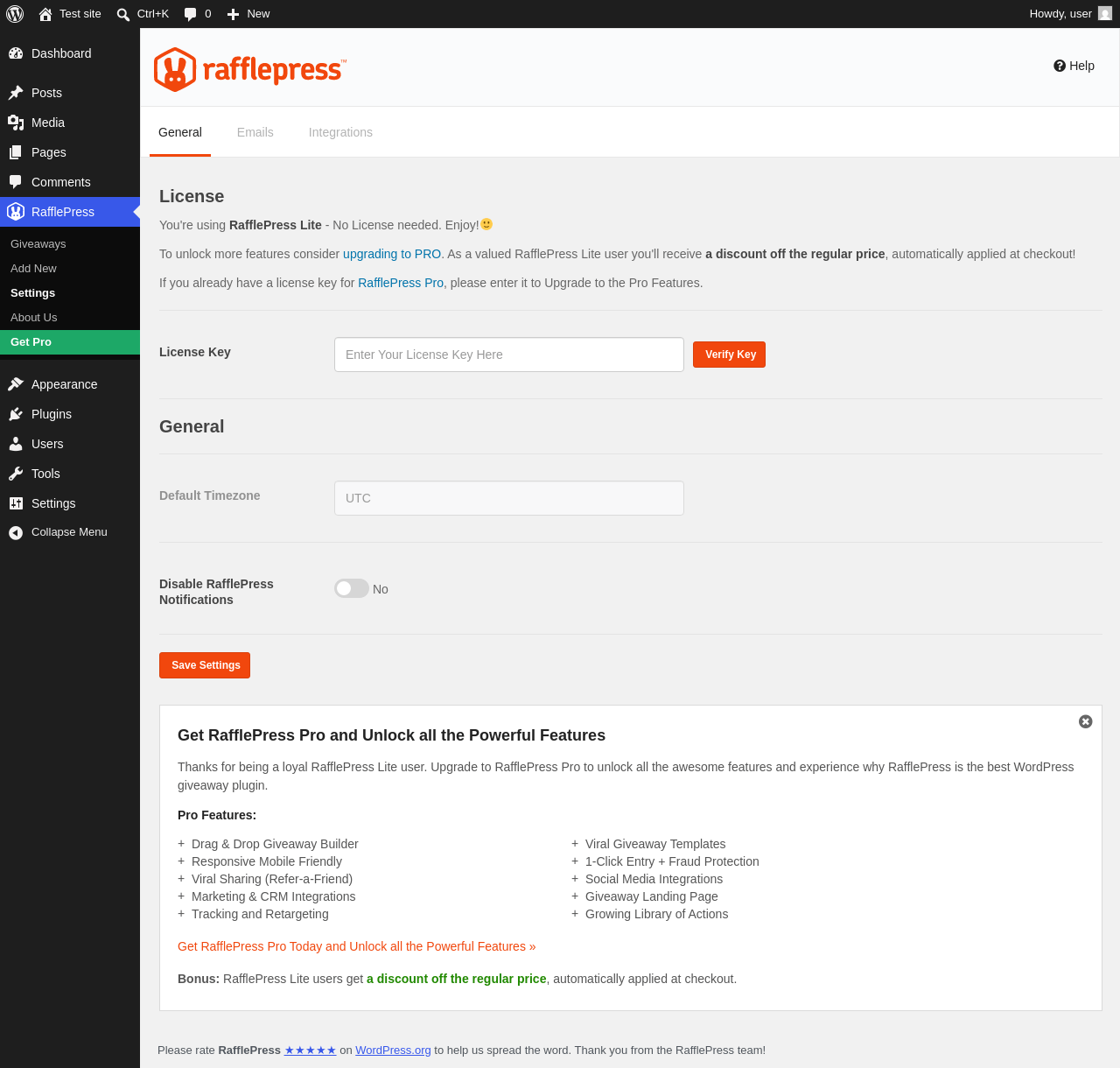Click the Dashboard gauge icon

click(16, 53)
